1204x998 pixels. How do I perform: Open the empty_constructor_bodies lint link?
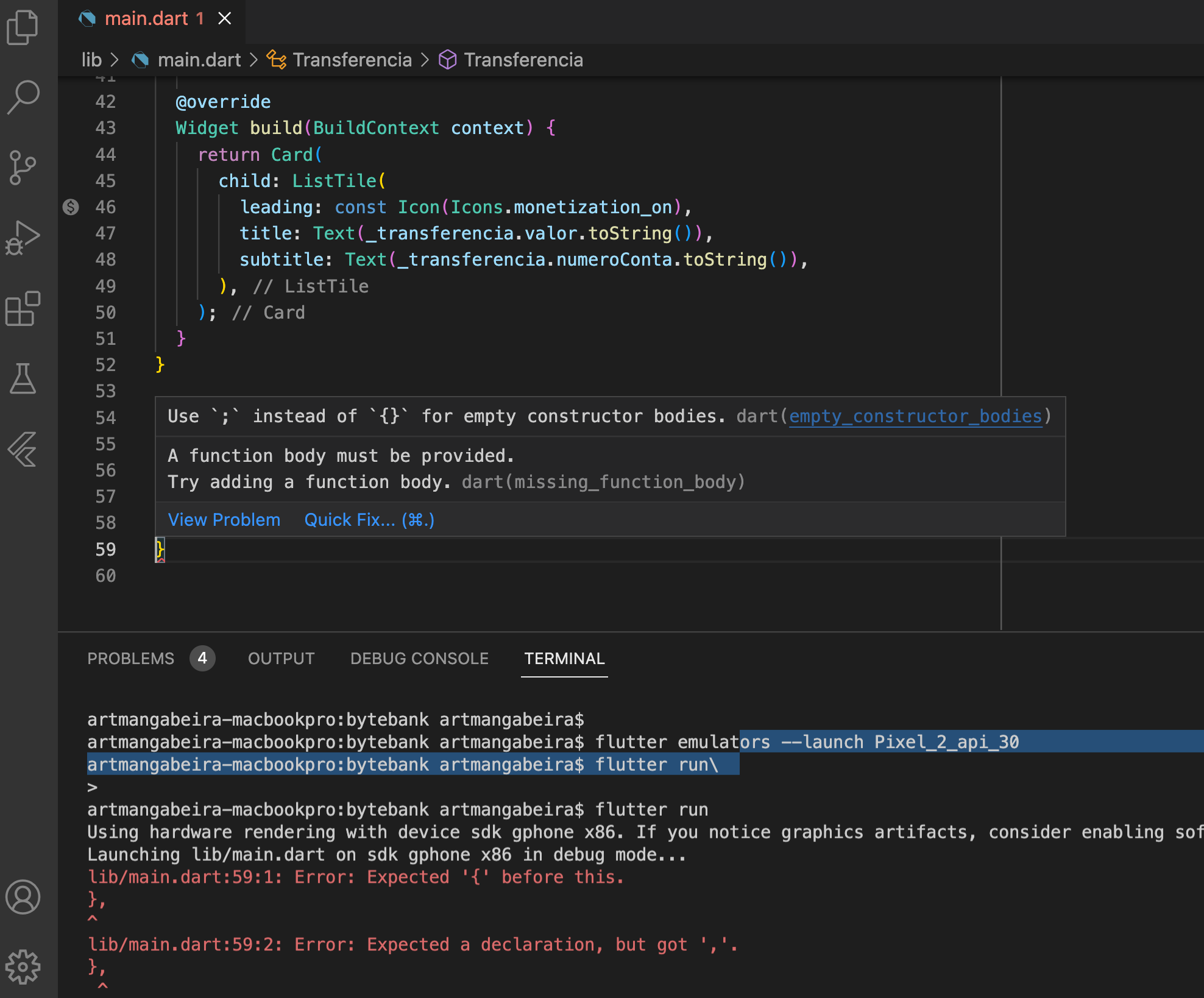(x=916, y=416)
